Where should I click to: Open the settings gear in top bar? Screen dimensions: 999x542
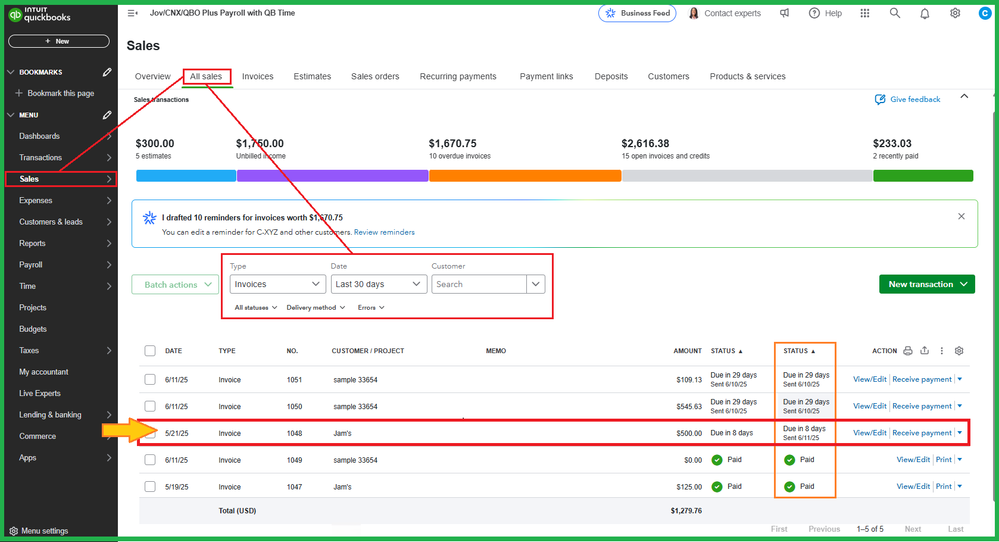pyautogui.click(x=954, y=13)
